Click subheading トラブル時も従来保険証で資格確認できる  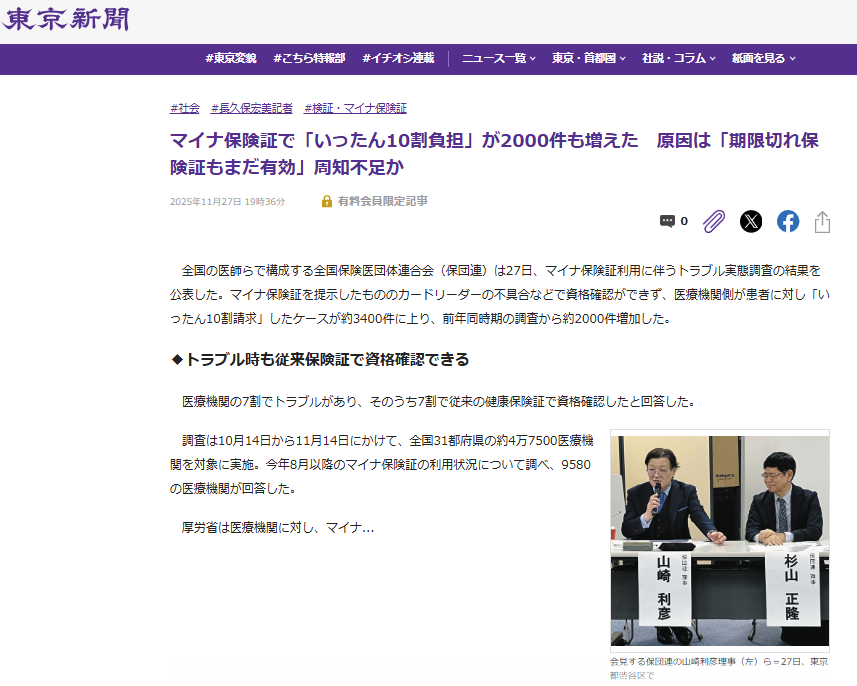[320, 360]
